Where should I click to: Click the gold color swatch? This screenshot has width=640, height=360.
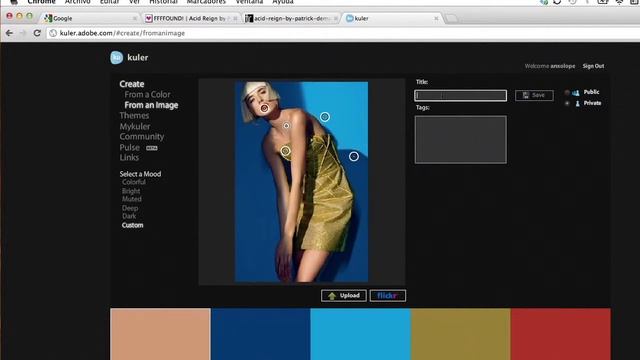pyautogui.click(x=461, y=334)
